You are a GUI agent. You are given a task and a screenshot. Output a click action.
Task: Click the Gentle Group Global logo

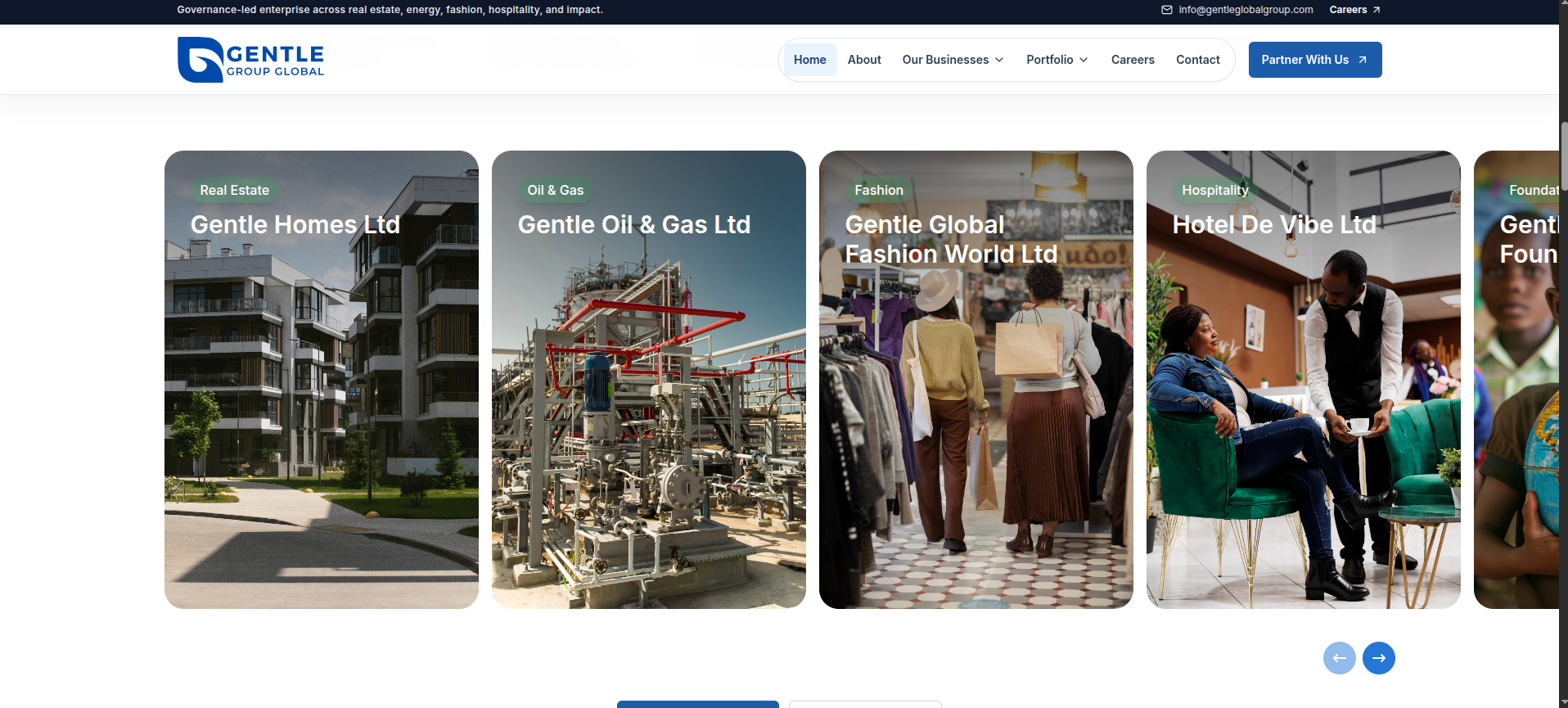click(x=250, y=60)
